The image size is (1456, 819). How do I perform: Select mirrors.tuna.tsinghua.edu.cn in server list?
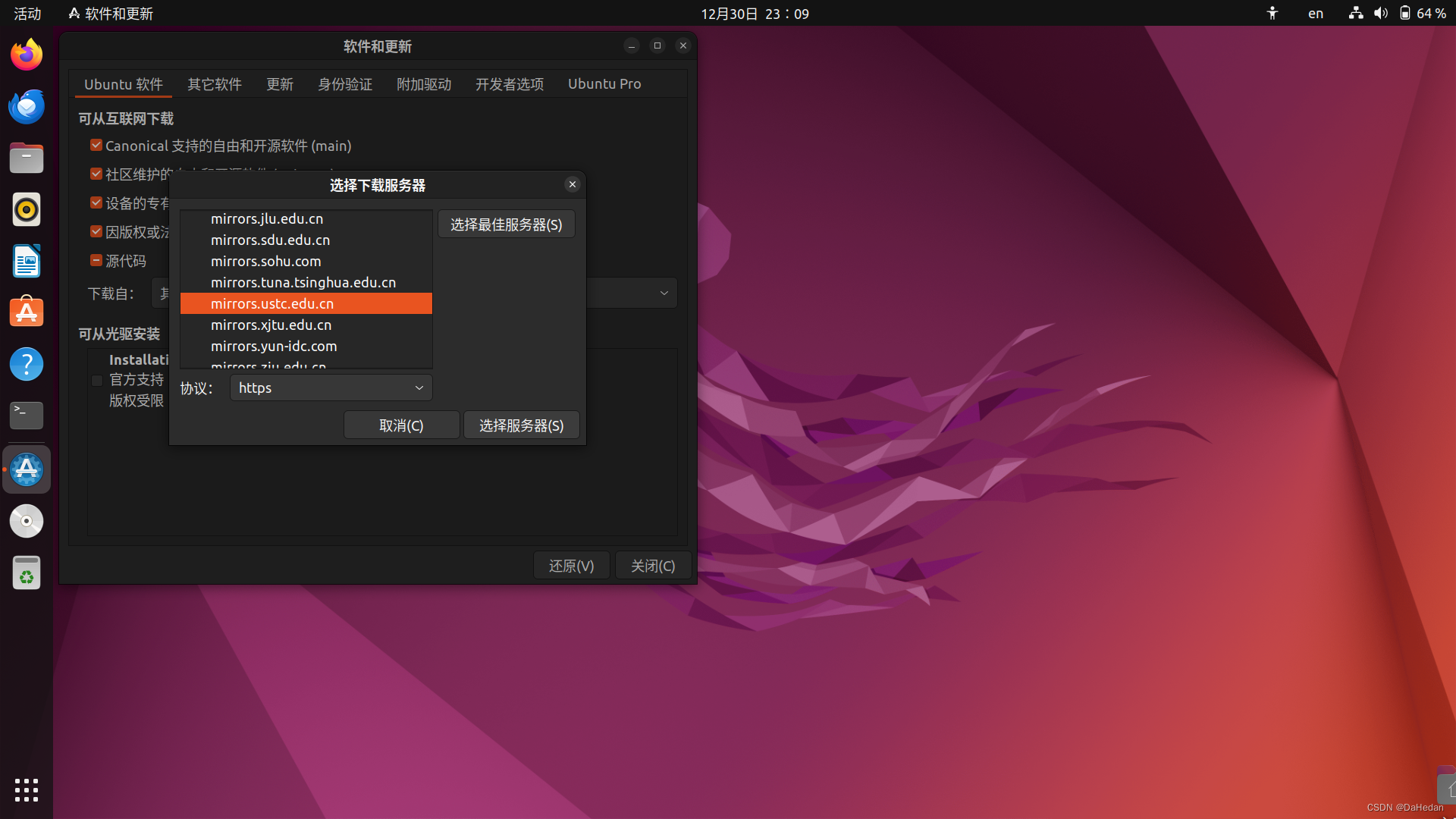pyautogui.click(x=303, y=282)
